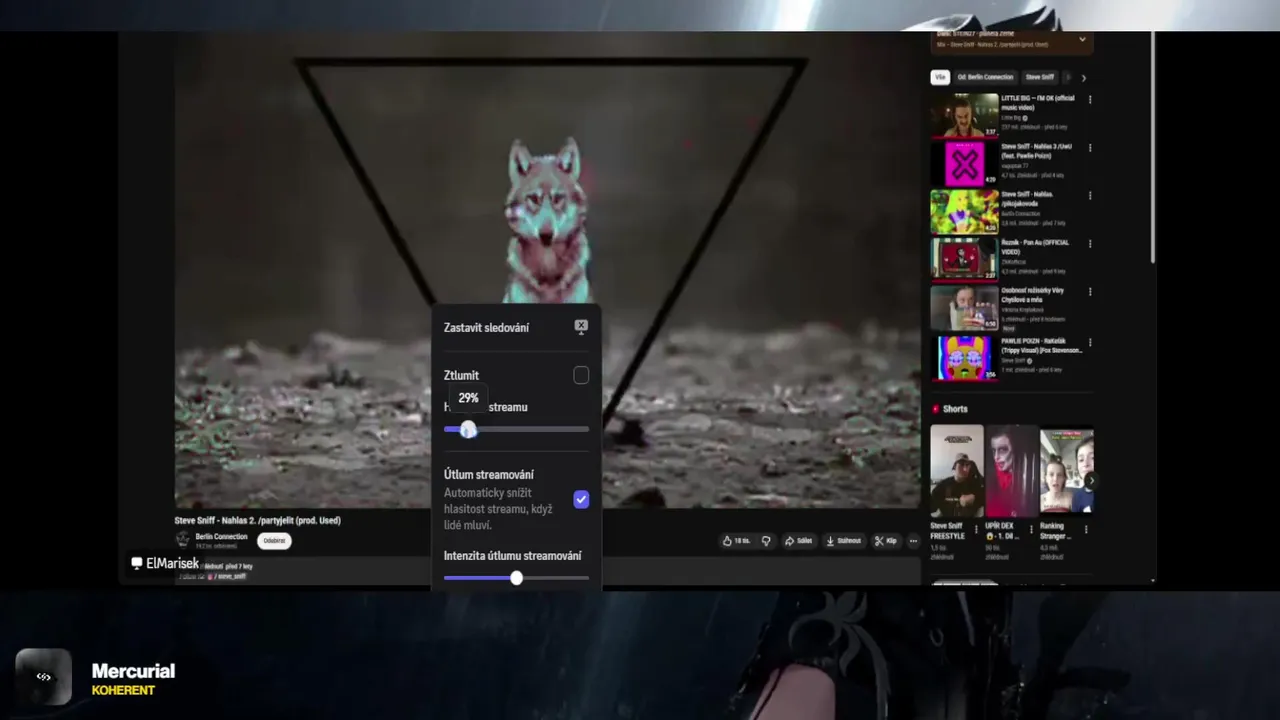Viewport: 1280px width, 720px height.
Task: Select the Od: Berlin Connection chip
Action: click(985, 77)
